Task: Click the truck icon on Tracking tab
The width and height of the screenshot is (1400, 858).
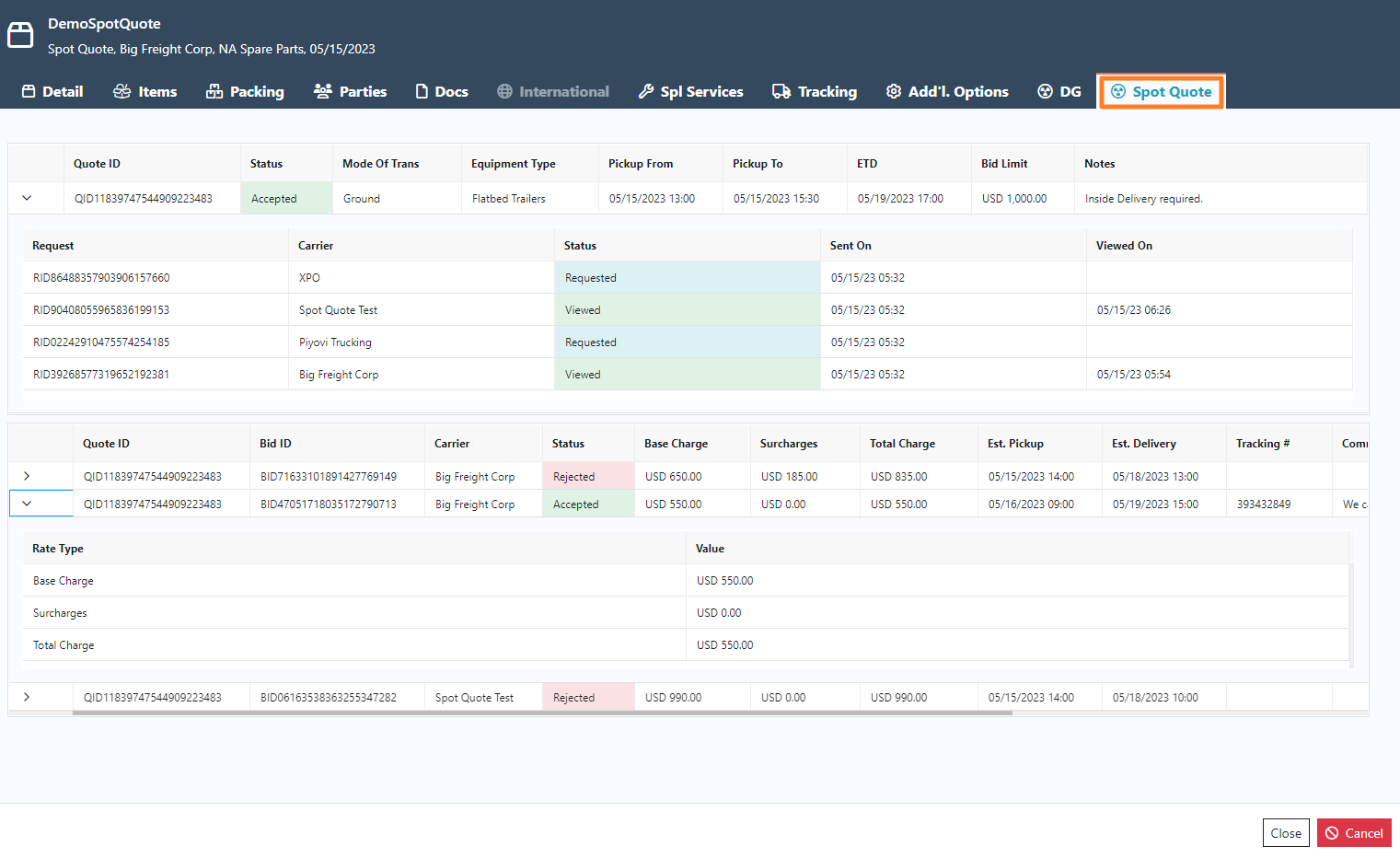Action: point(781,91)
